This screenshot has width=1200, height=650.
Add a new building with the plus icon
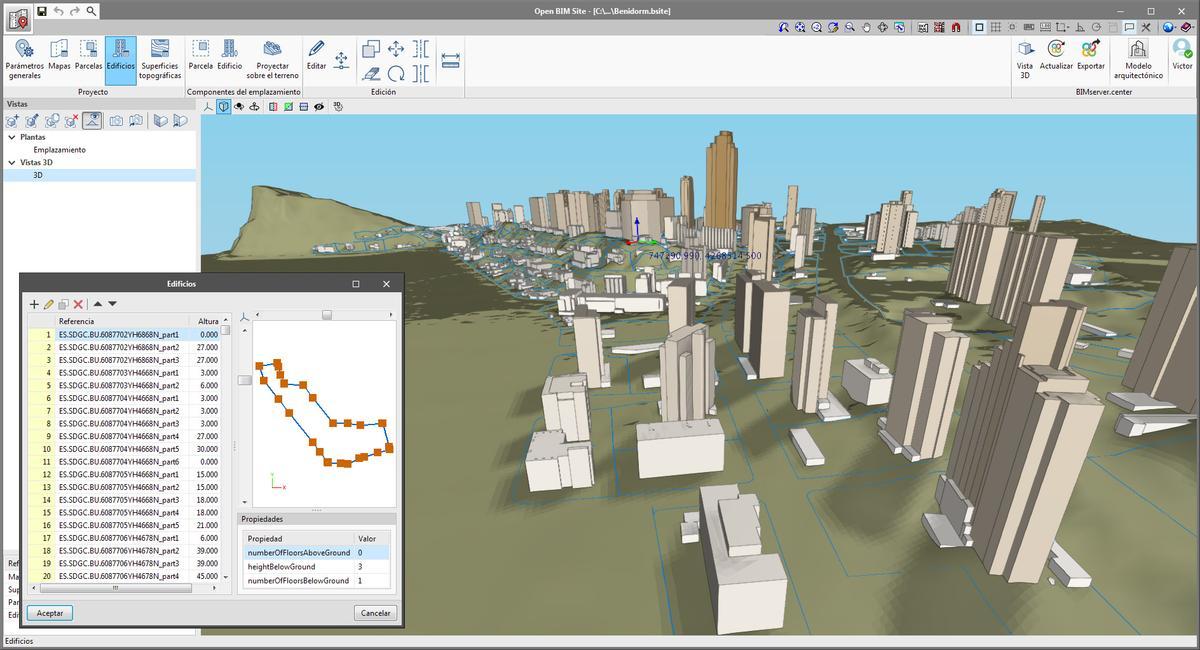click(x=34, y=304)
